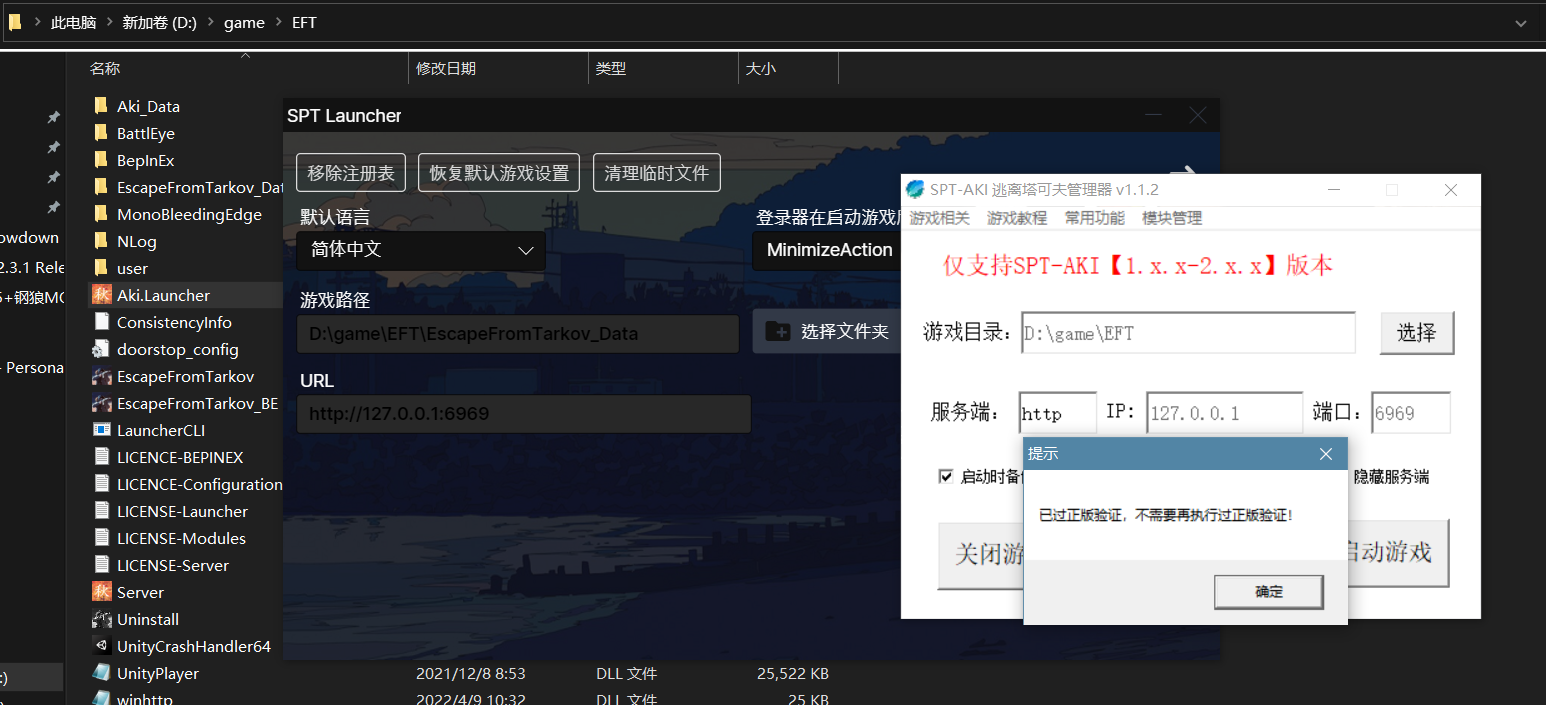Click the Server application icon

101,592
